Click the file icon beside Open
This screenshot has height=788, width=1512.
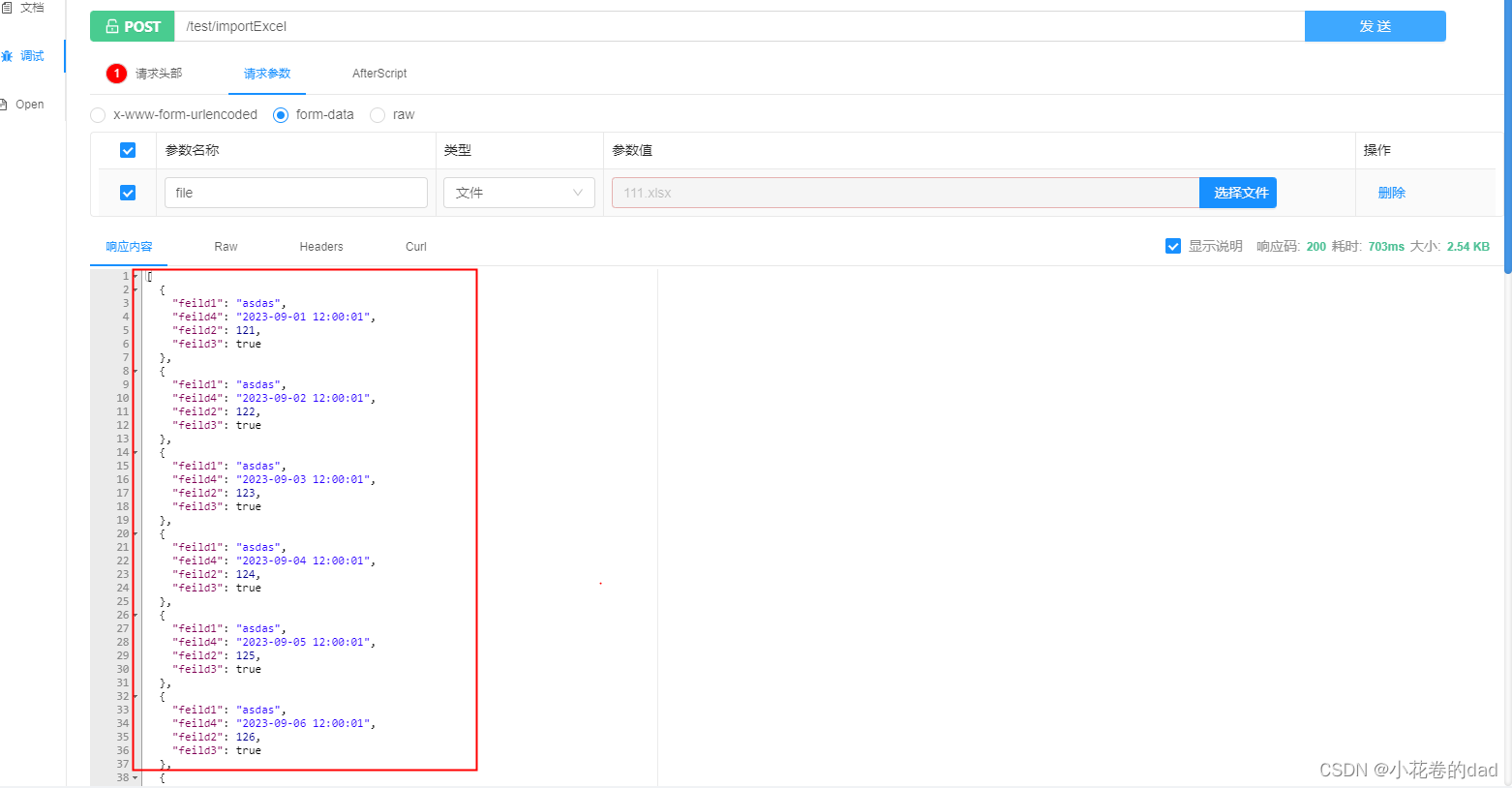(x=4, y=105)
